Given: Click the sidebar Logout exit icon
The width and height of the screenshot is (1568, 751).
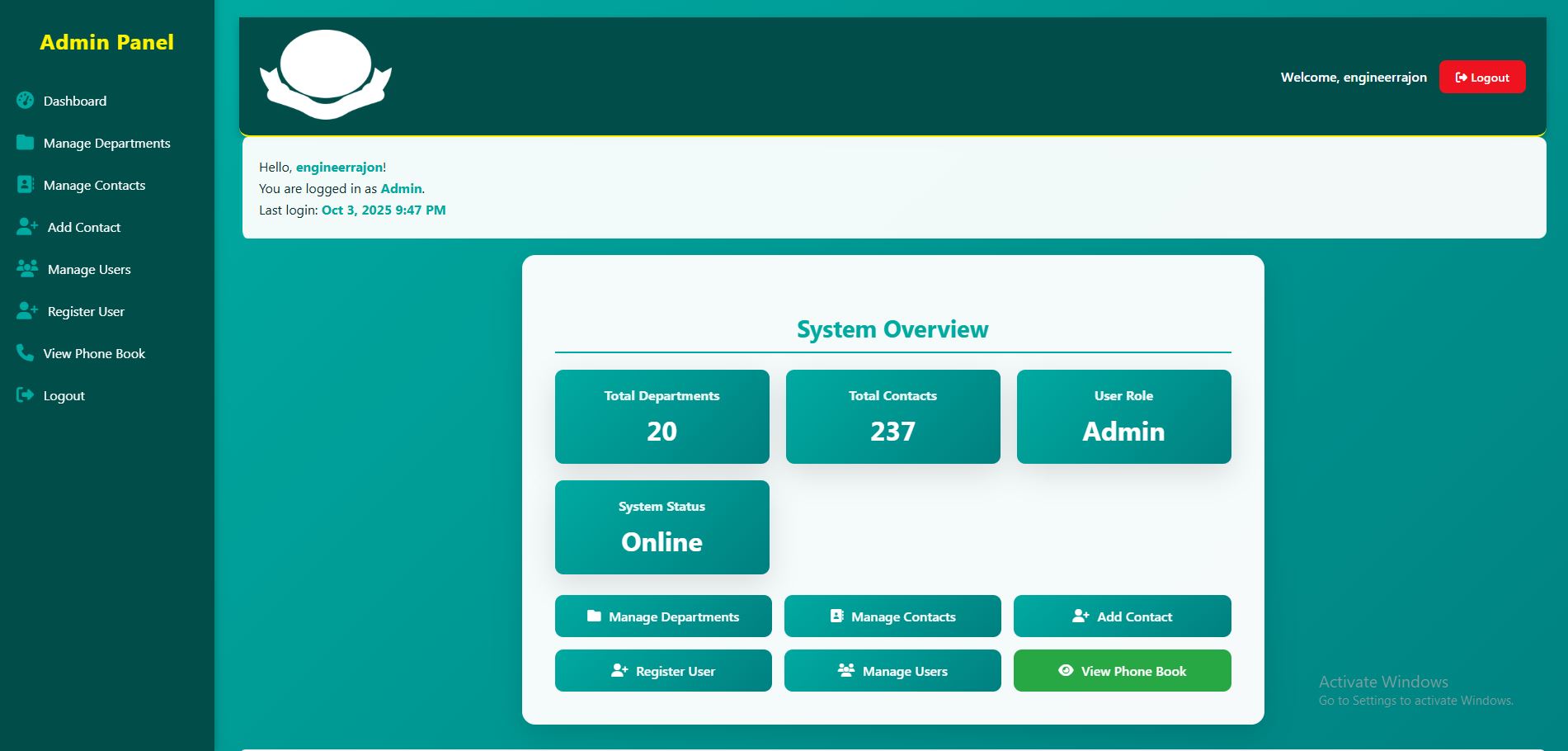Looking at the screenshot, I should 25,394.
